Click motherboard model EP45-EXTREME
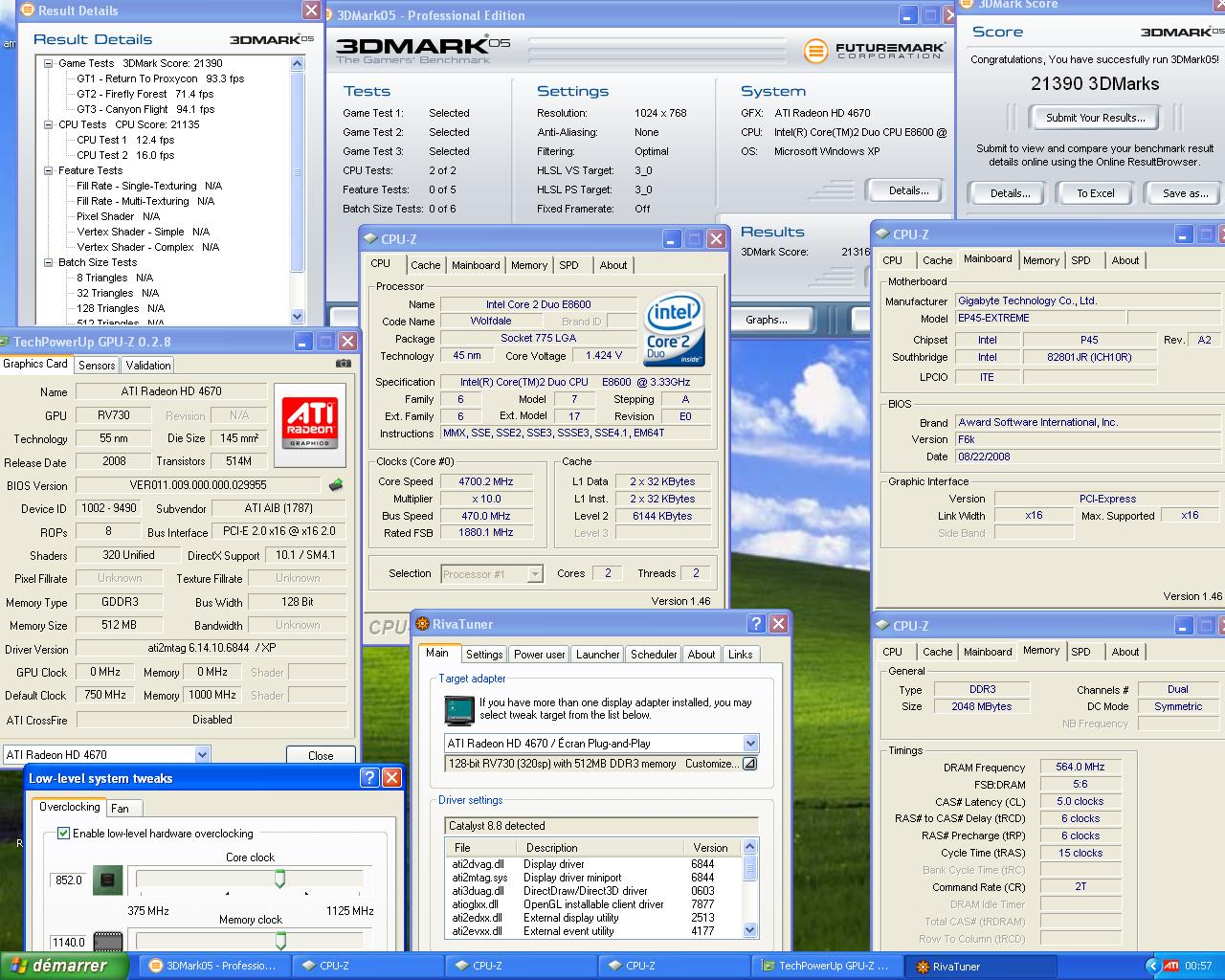The image size is (1225, 980). pyautogui.click(x=1040, y=318)
